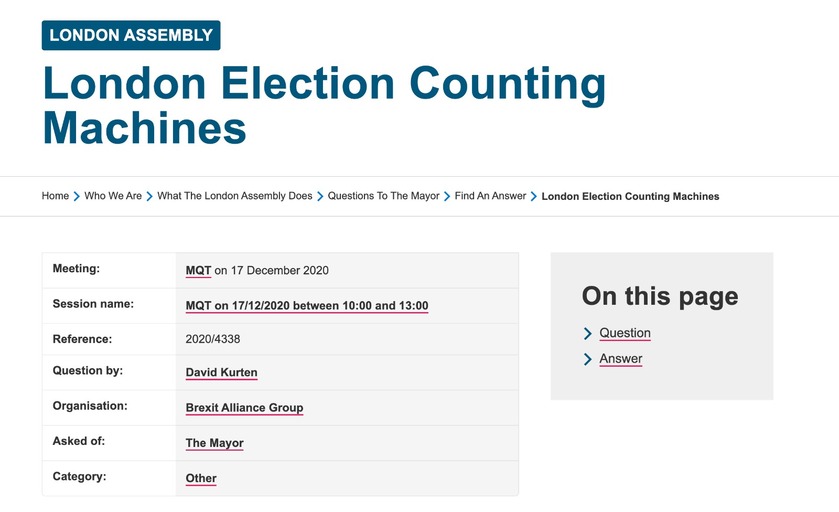Open the Find An Answer breadcrumb
Image resolution: width=839 pixels, height=512 pixels.
(490, 196)
